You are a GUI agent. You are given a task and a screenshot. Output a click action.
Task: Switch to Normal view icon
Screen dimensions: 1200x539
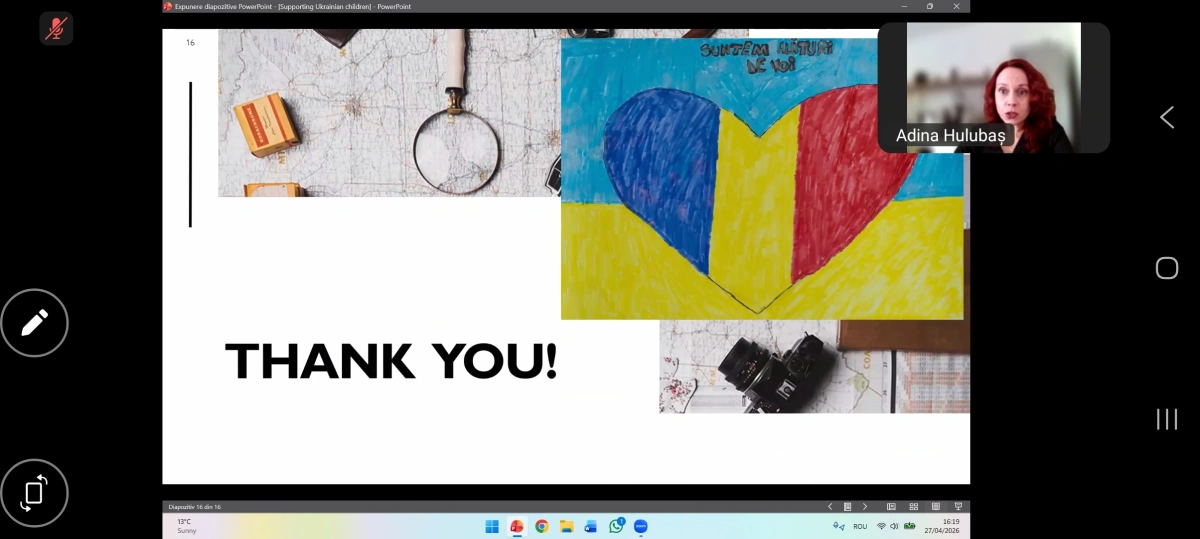pyautogui.click(x=891, y=507)
